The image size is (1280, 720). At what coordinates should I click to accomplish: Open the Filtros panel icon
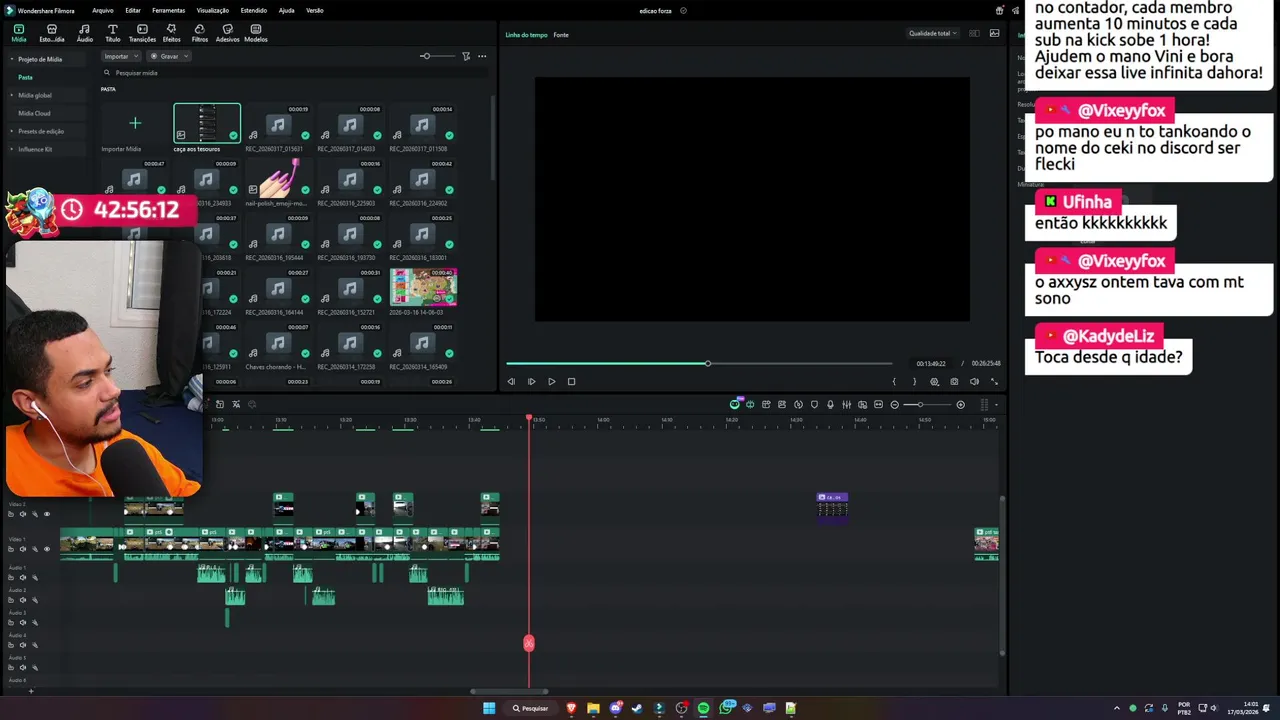(x=199, y=30)
